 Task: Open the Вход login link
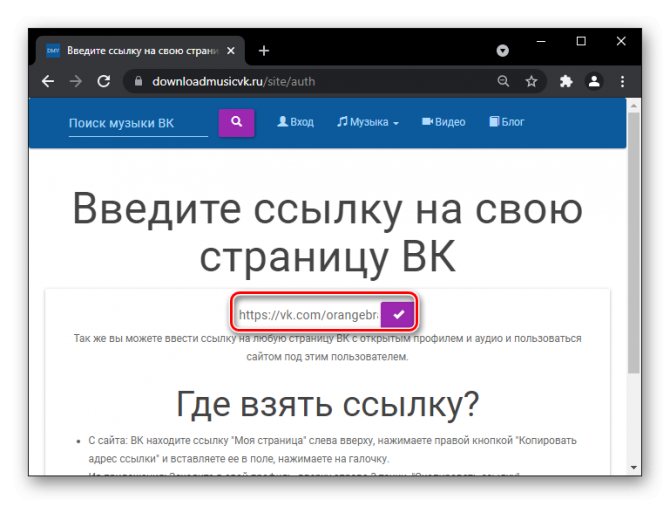295,122
